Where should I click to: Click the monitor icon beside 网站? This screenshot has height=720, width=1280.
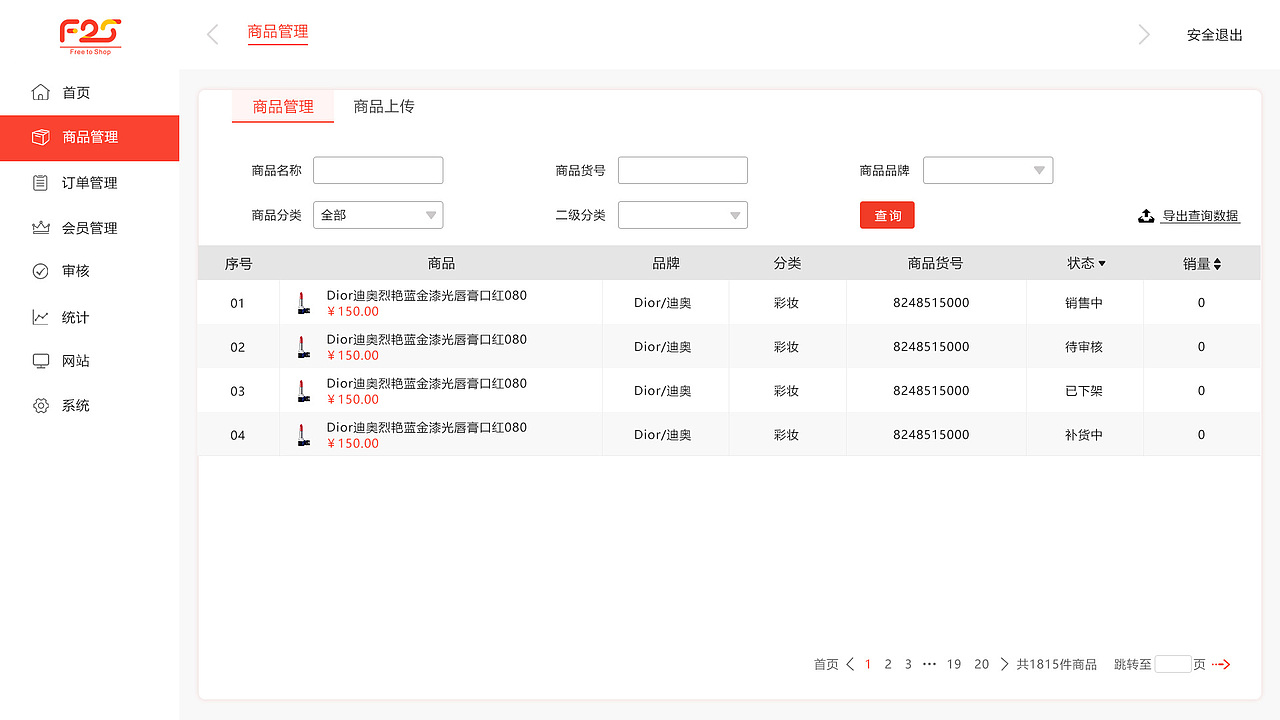(x=41, y=361)
